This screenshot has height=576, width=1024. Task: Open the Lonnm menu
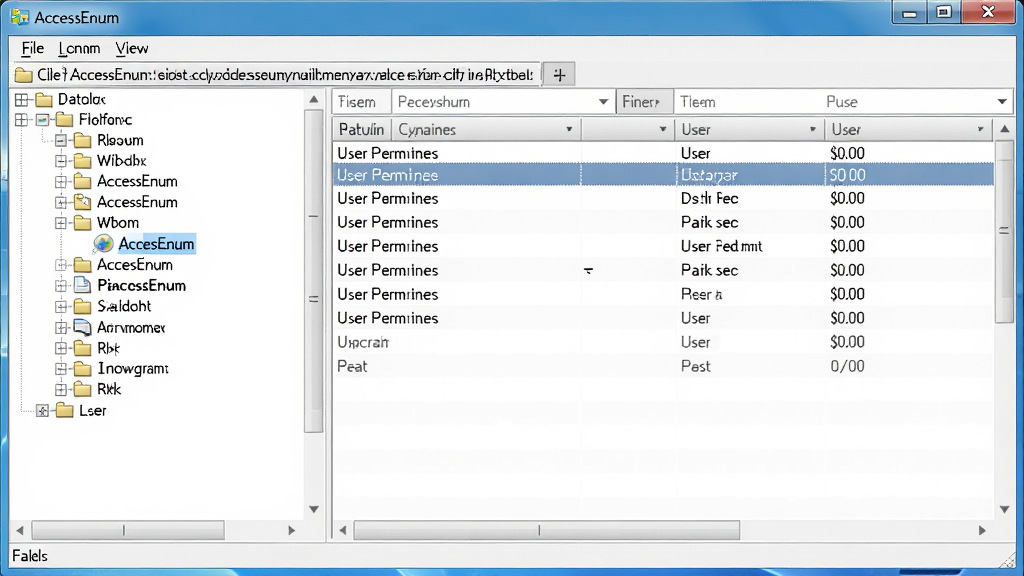pos(79,48)
